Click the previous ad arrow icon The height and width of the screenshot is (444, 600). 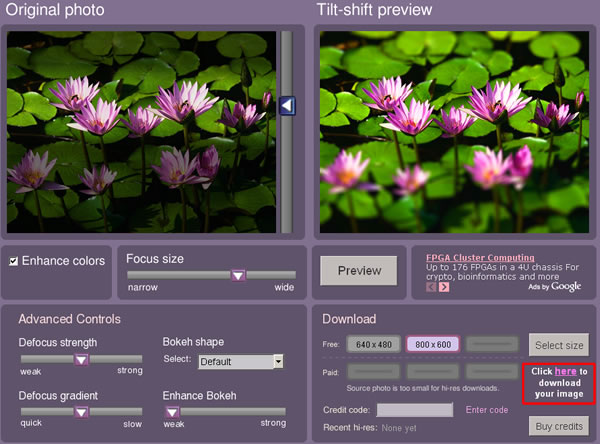[x=431, y=287]
